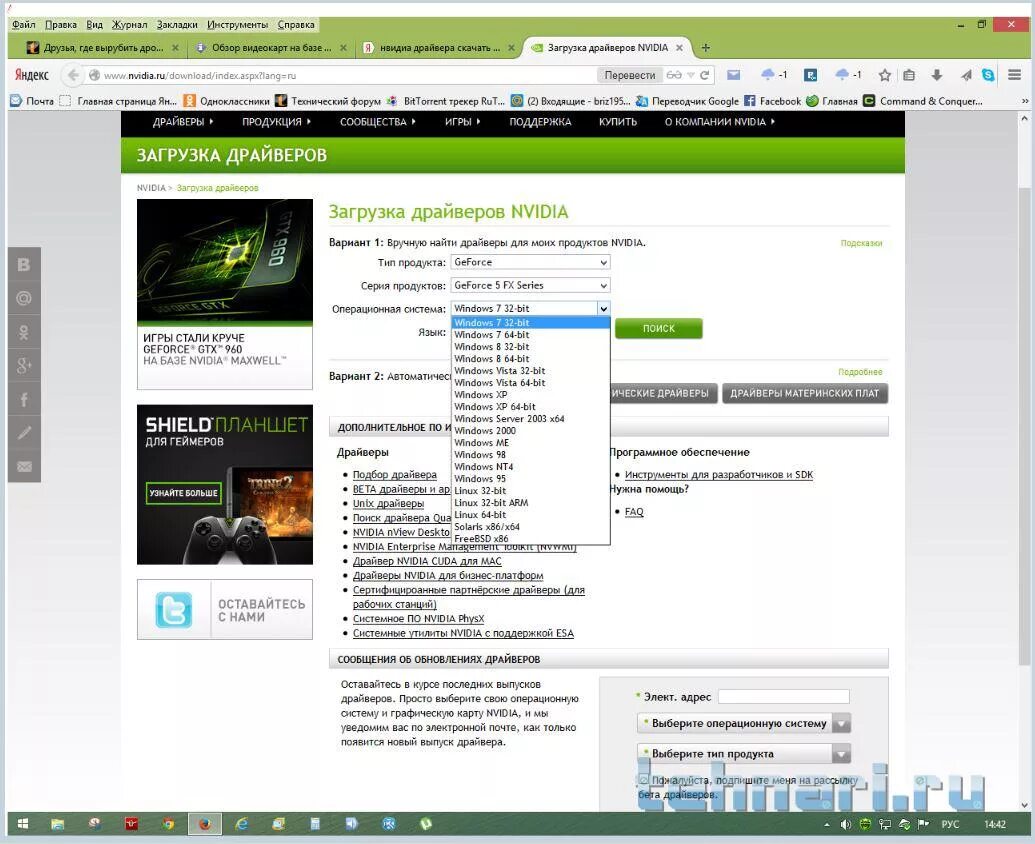Open Internet Explorer from the taskbar
The width and height of the screenshot is (1035, 844).
pyautogui.click(x=242, y=824)
